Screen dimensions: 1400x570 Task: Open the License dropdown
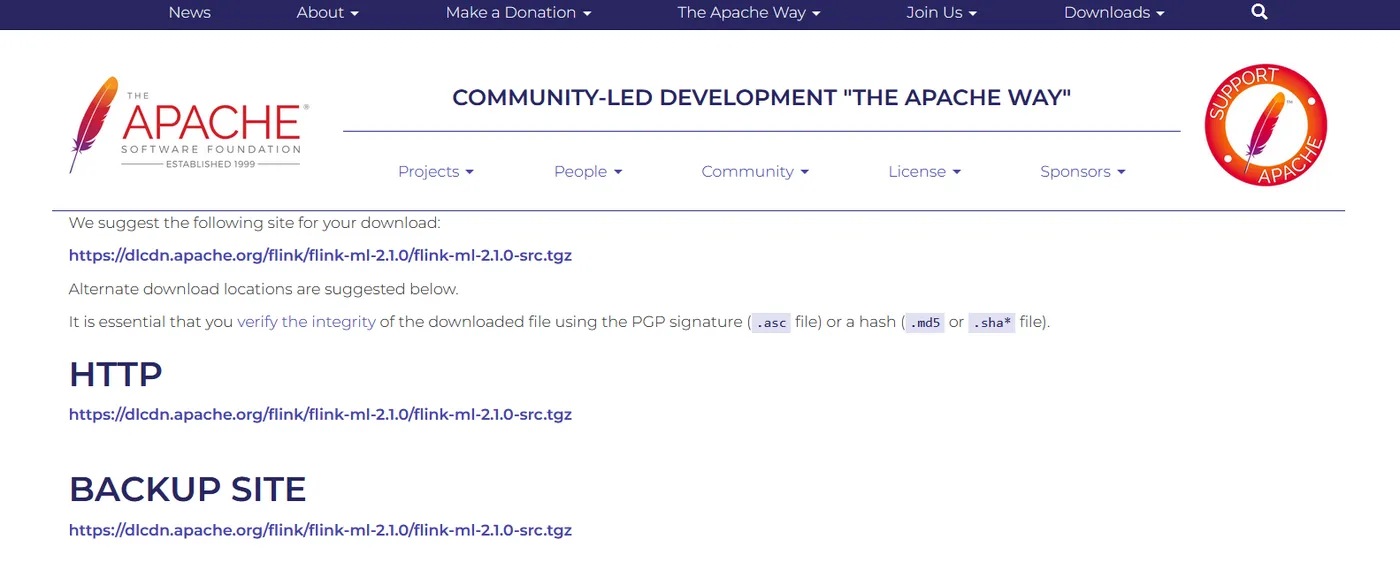coord(924,172)
